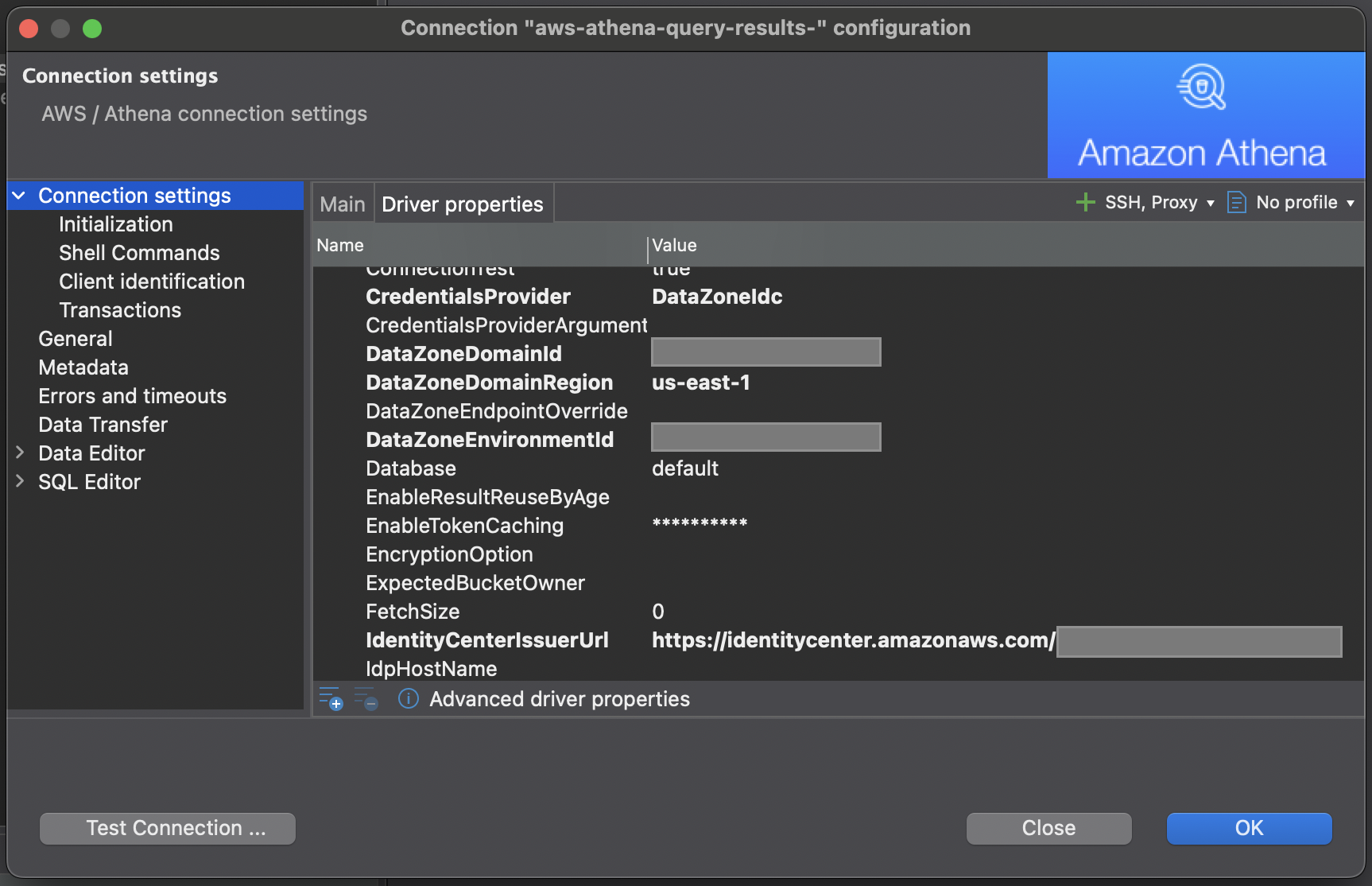Click the green plus to add SSH or Proxy
Viewport: 1372px width, 886px height.
(x=1086, y=202)
